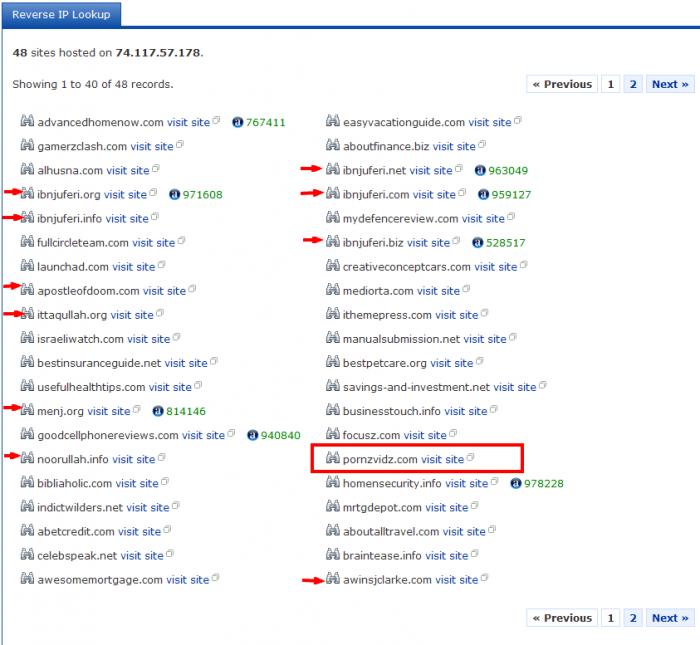Click Alexa rank icon next to 971608
700x645 pixels.
[175, 195]
